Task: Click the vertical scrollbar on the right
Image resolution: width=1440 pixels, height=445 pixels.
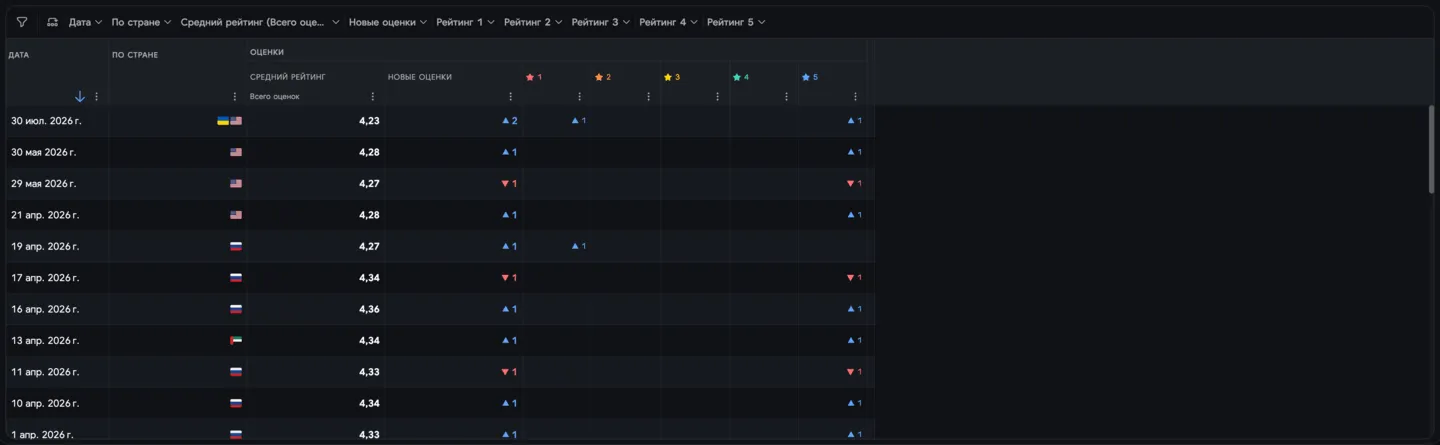Action: pos(1432,150)
